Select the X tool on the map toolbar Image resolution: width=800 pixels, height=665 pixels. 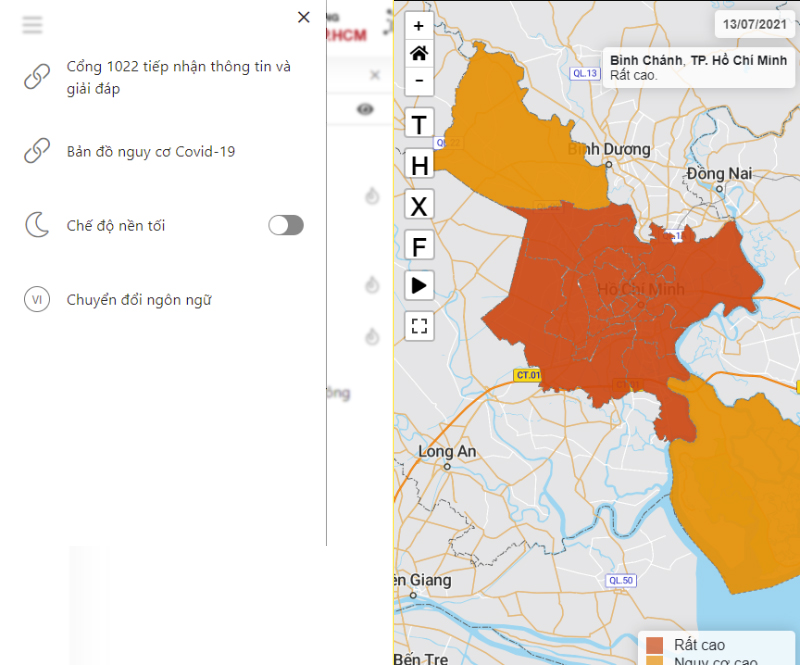418,204
